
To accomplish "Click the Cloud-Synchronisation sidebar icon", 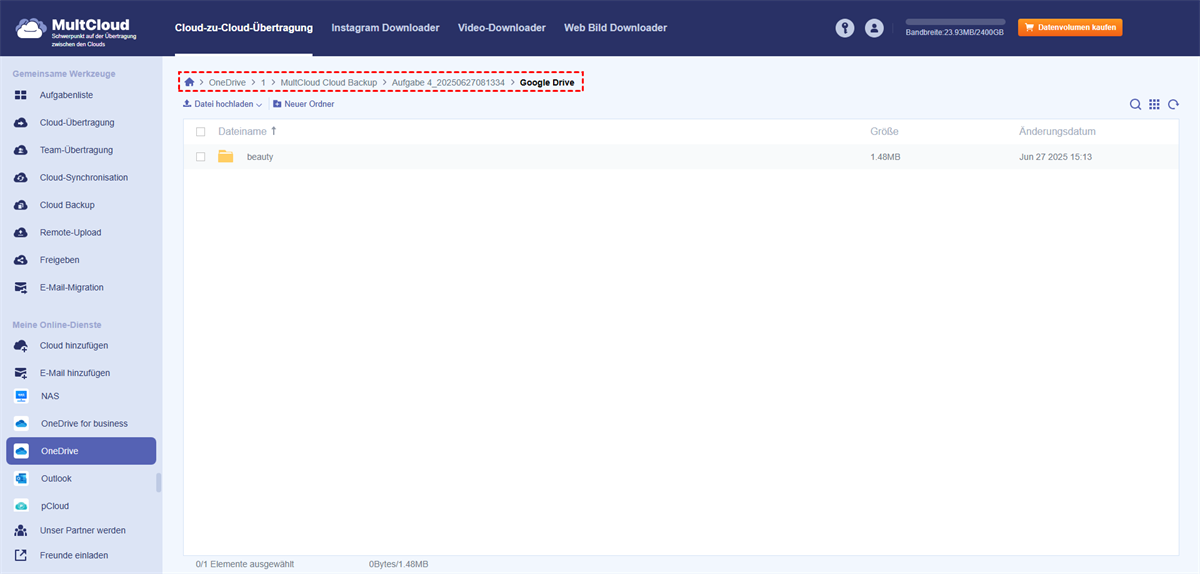I will click(20, 178).
